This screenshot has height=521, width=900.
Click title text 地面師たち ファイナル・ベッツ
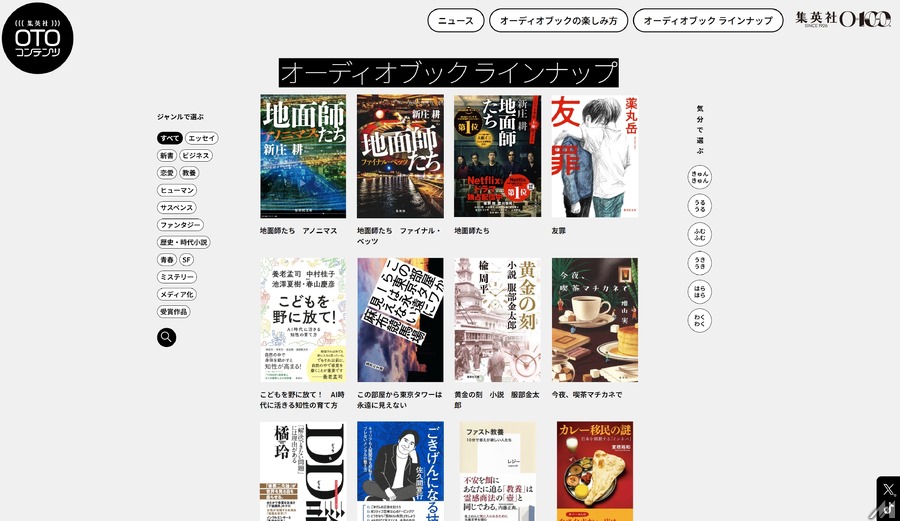[398, 236]
